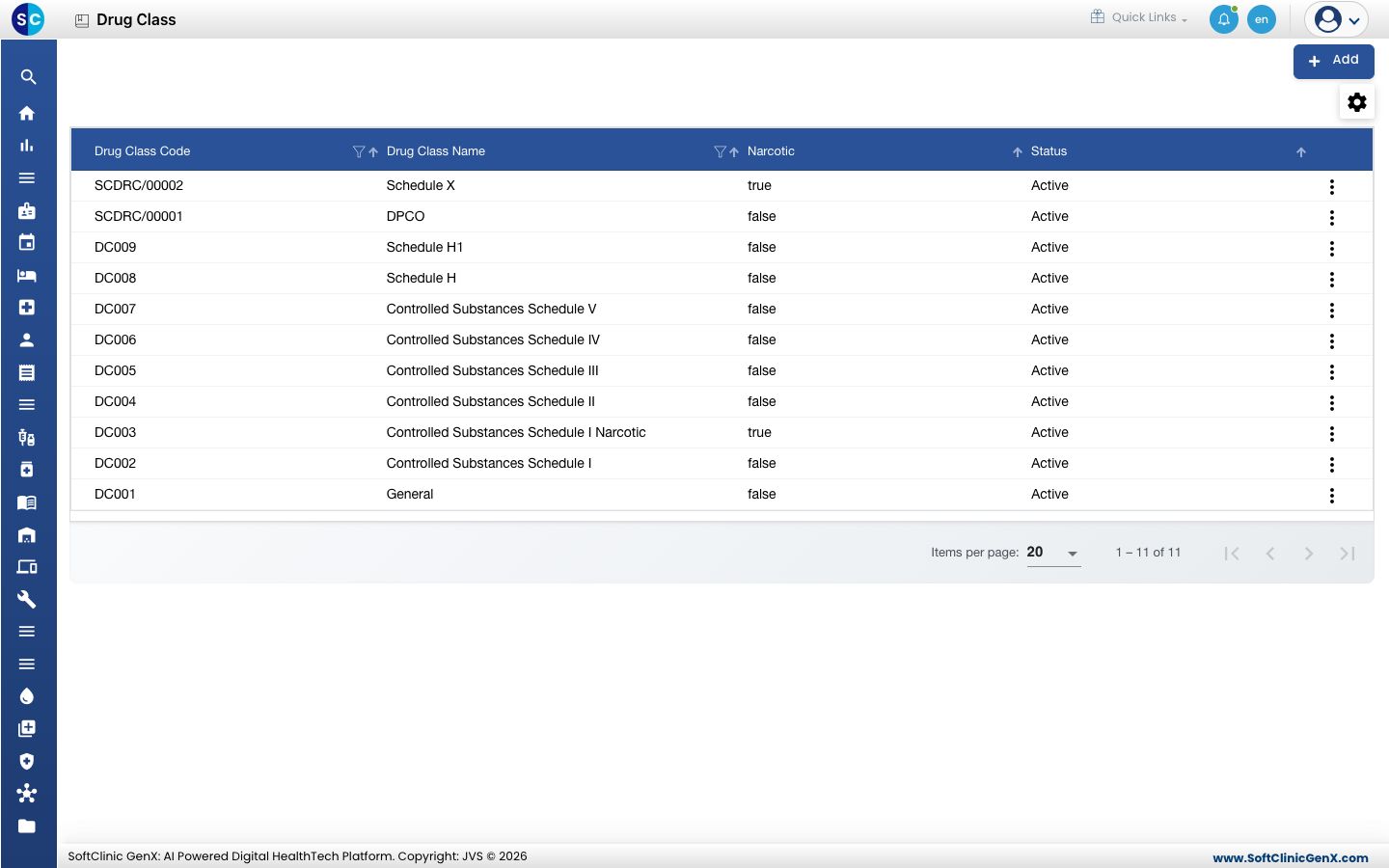The width and height of the screenshot is (1389, 868).
Task: Open the notifications bell
Action: (1224, 19)
